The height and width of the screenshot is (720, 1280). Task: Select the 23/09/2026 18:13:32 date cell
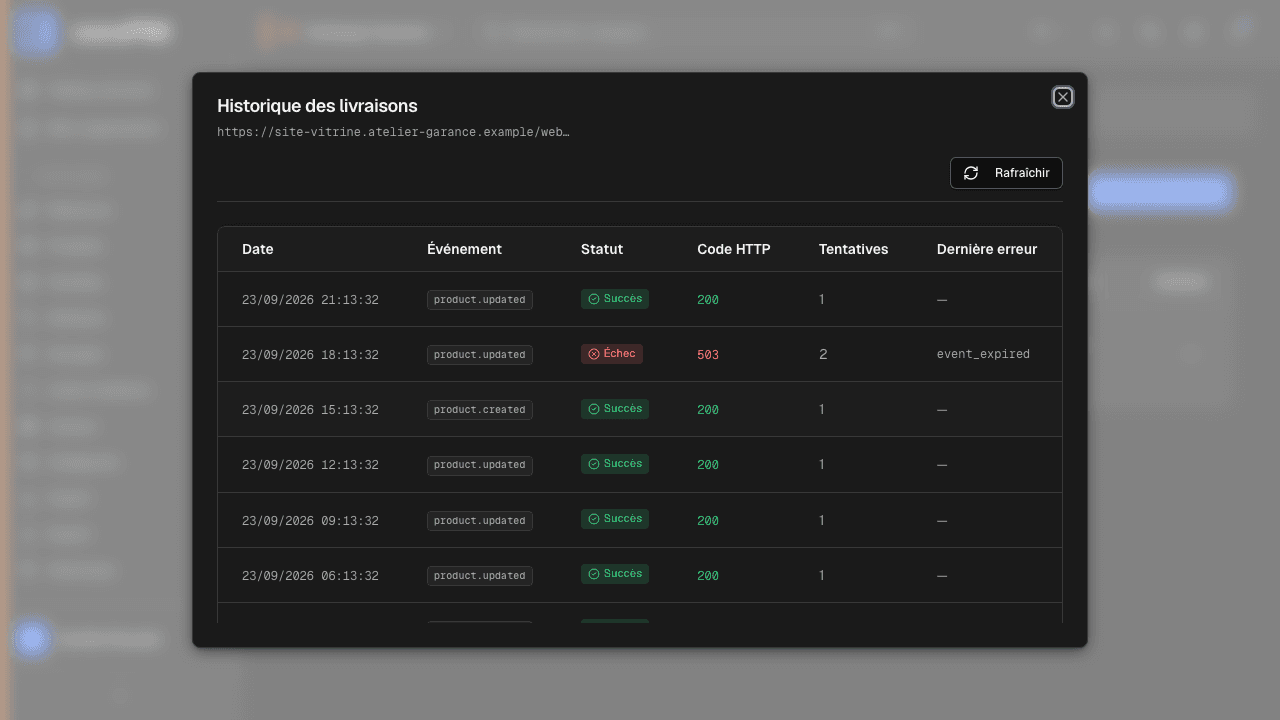(310, 355)
